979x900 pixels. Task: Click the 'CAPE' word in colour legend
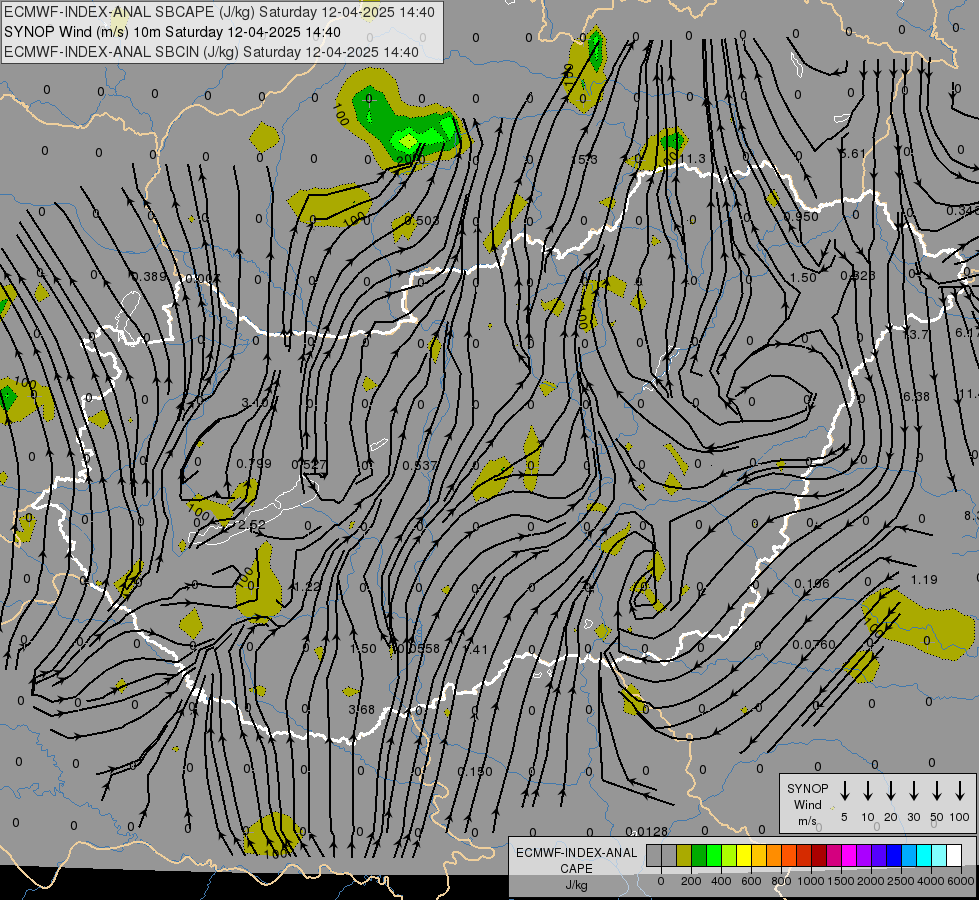click(x=576, y=868)
